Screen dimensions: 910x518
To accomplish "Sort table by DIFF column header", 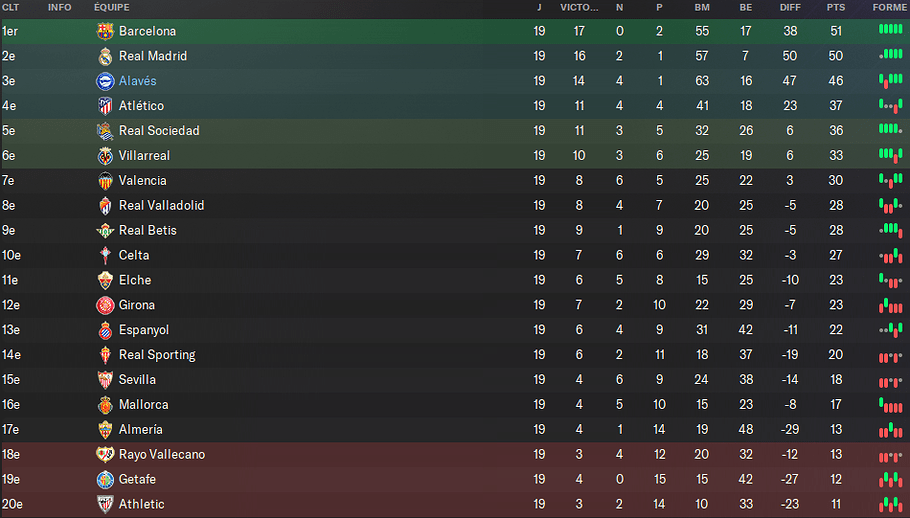I will coord(790,8).
